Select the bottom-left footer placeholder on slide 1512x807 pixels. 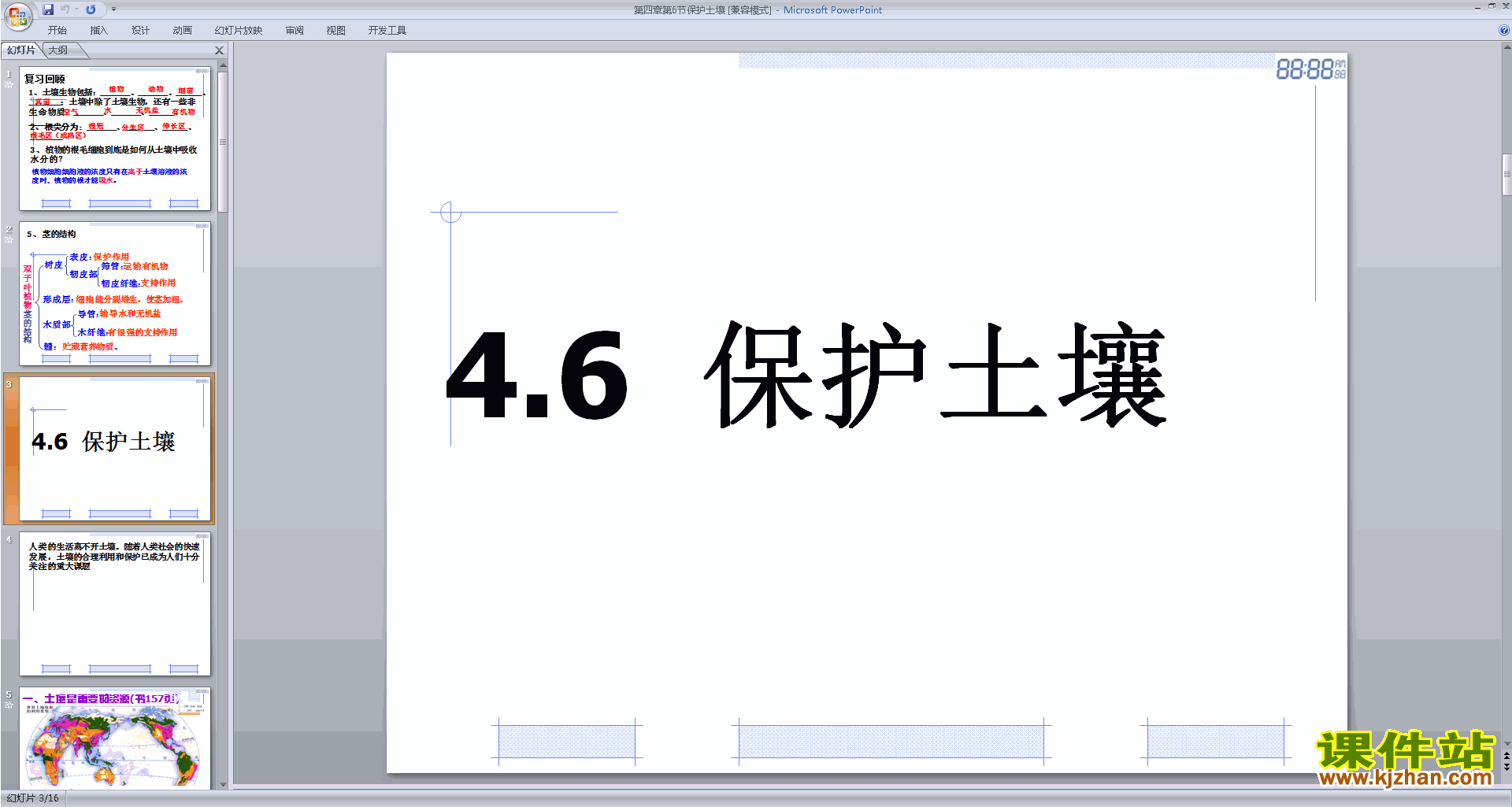567,742
